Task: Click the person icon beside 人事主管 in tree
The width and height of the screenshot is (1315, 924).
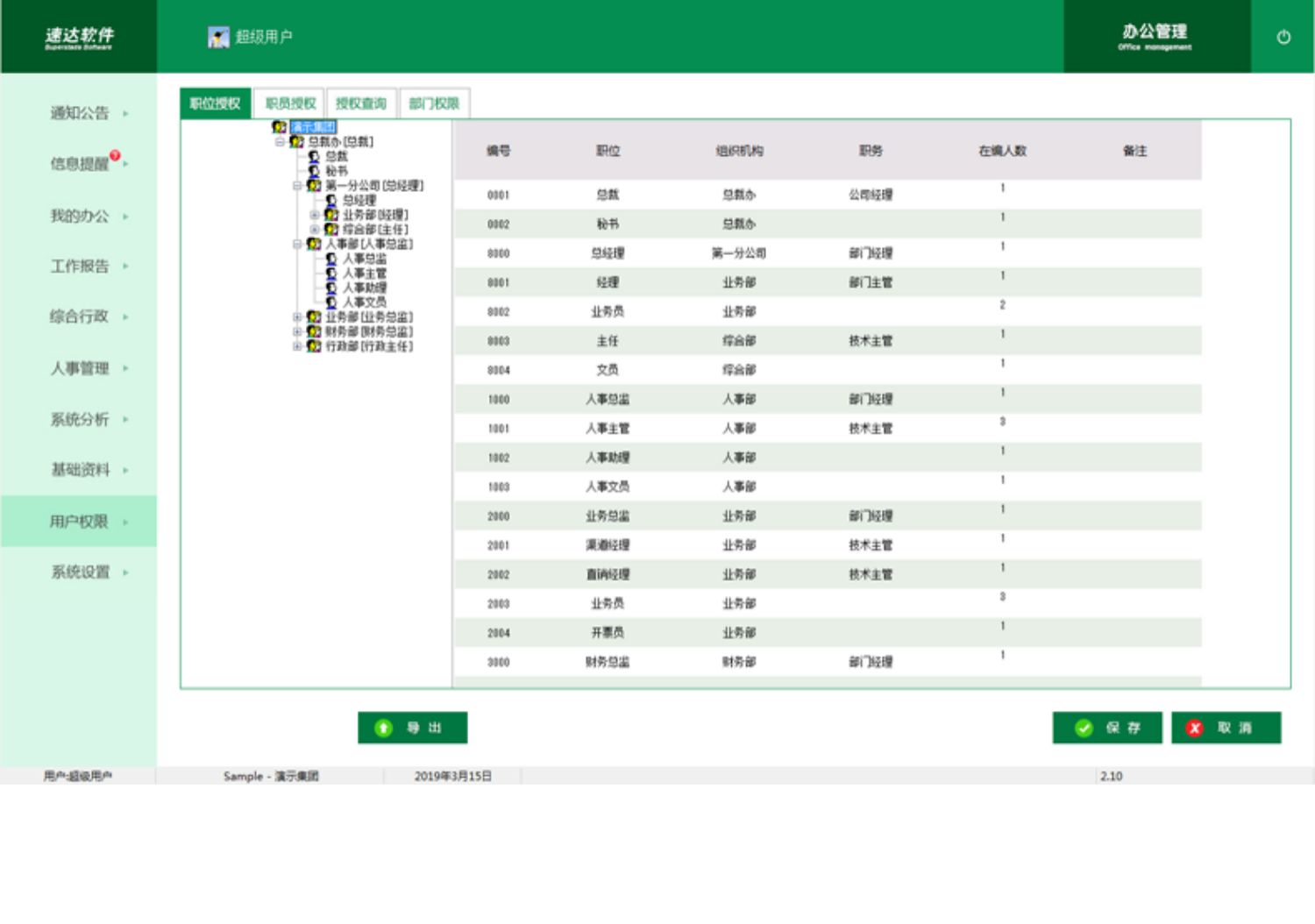Action: tap(331, 274)
